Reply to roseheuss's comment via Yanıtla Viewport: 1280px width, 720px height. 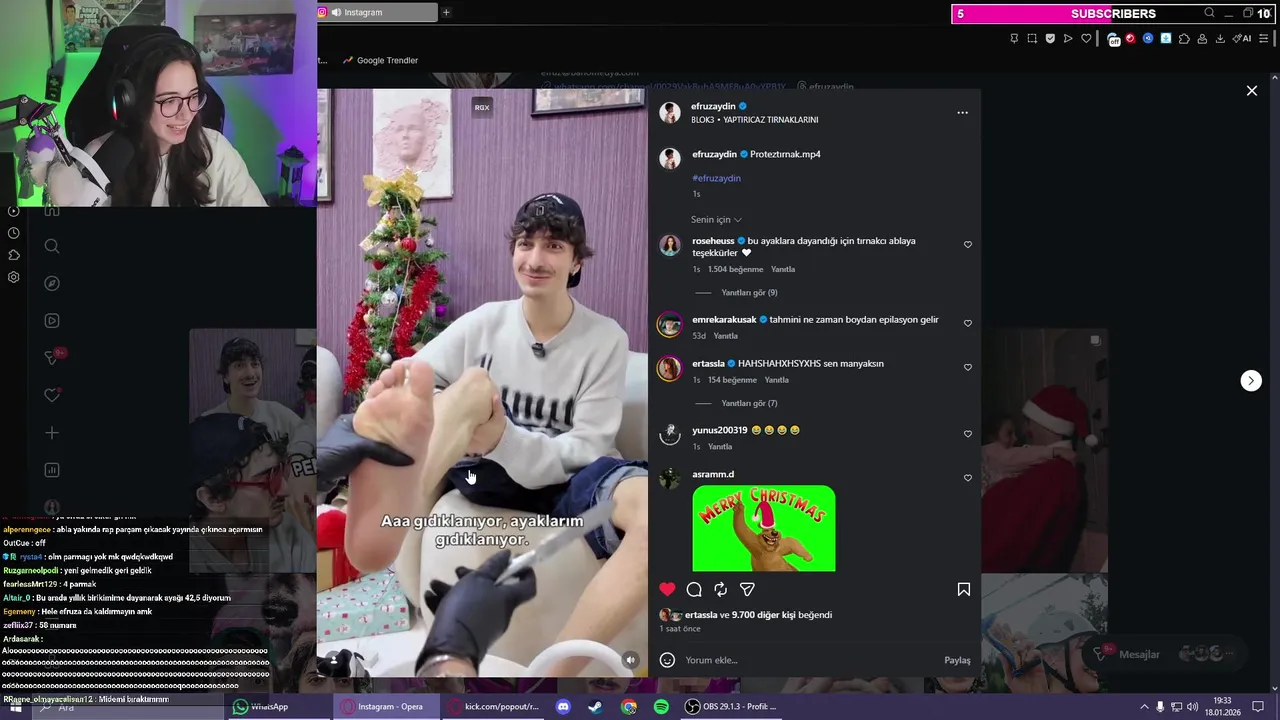[x=783, y=269]
